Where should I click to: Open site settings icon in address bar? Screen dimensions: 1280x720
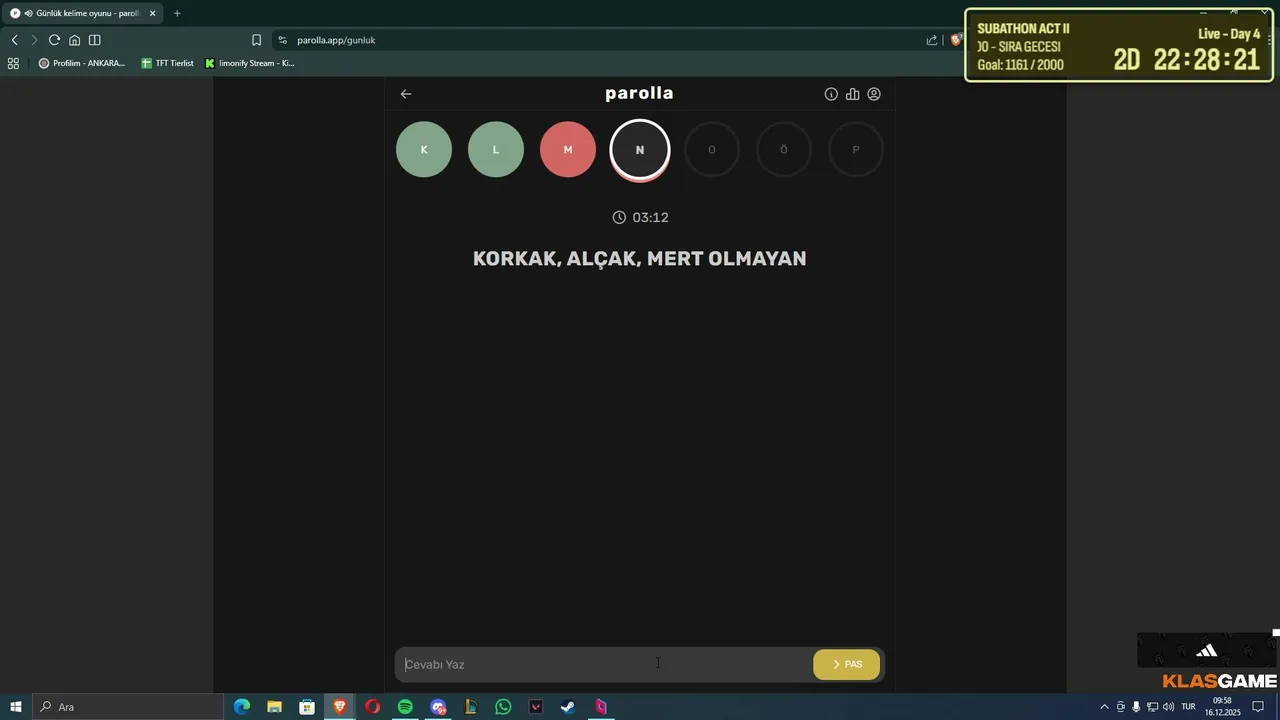coord(283,40)
